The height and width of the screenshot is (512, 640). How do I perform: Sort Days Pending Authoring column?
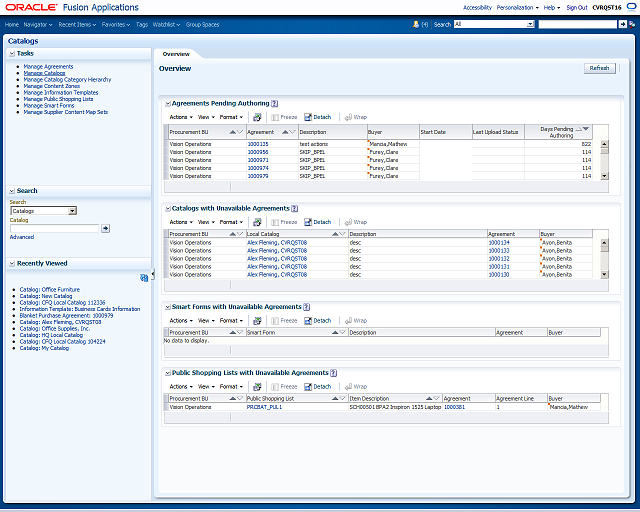[582, 129]
